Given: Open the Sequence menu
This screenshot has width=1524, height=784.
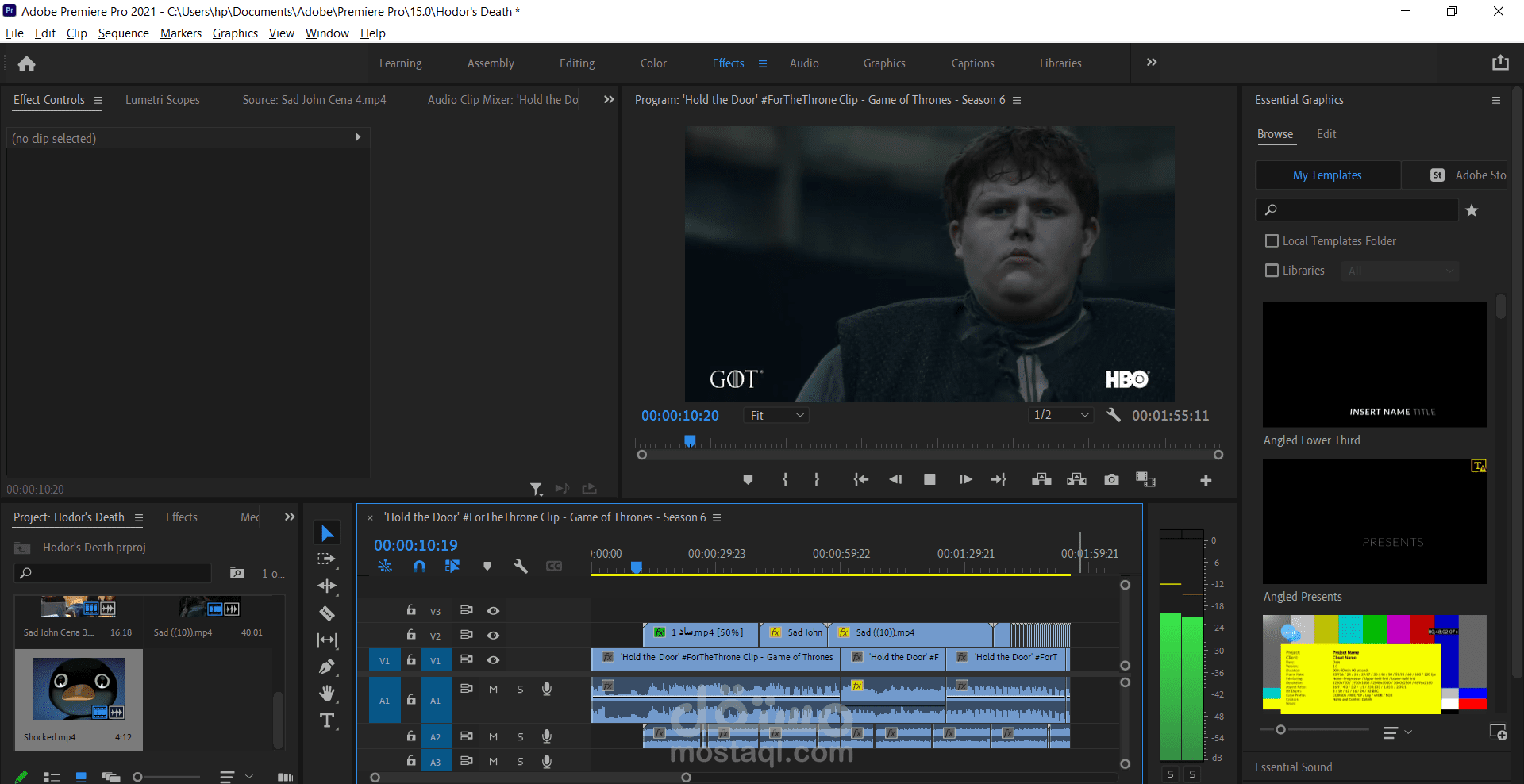Looking at the screenshot, I should tap(123, 33).
